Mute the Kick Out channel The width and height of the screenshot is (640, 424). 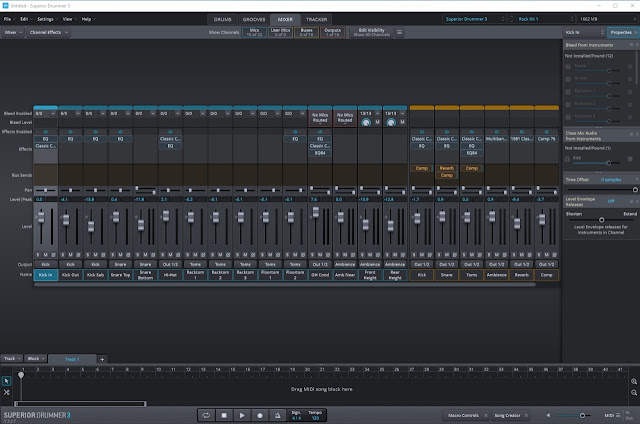71,255
